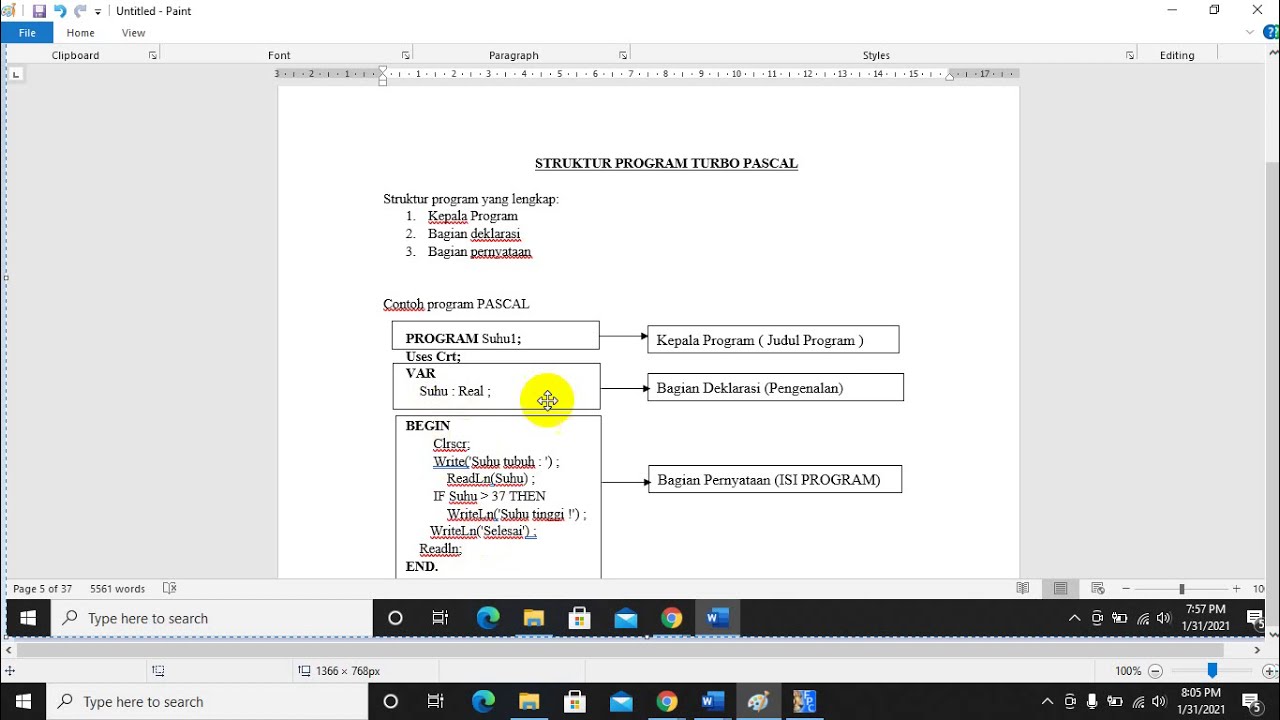The width and height of the screenshot is (1280, 720).
Task: Select Print Layout in the captured Word status bar
Action: [1060, 589]
